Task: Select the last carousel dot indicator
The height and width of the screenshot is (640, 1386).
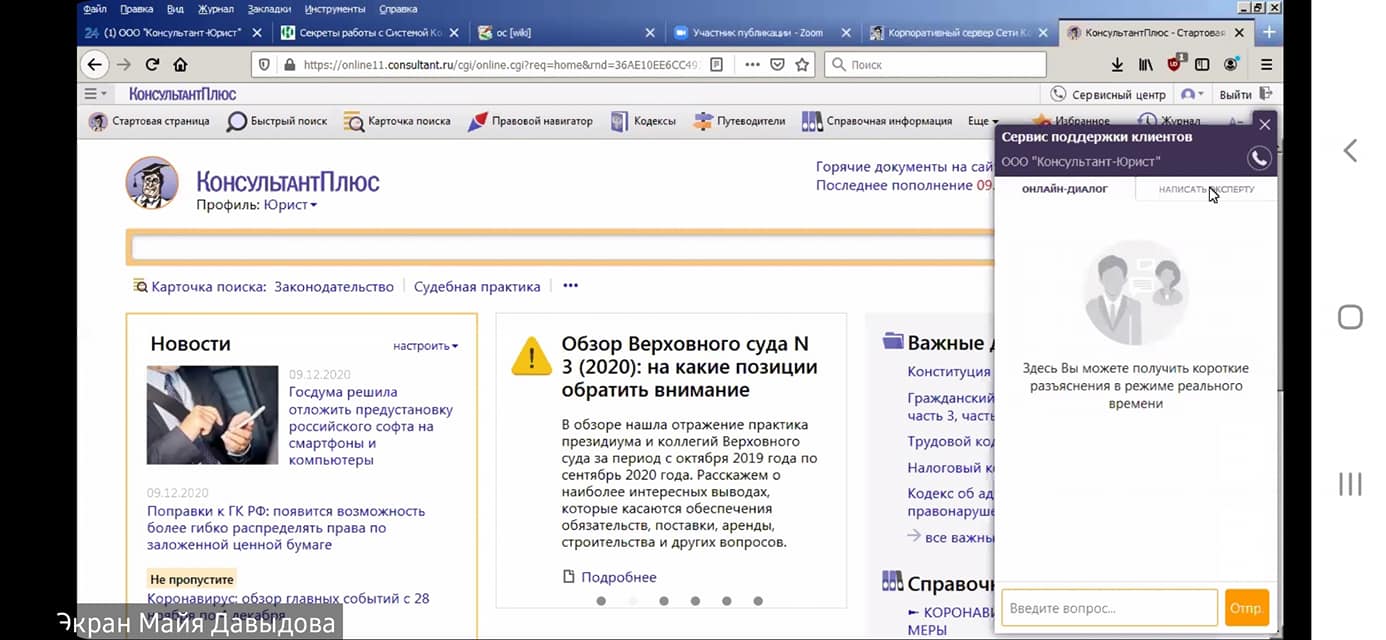Action: point(758,601)
